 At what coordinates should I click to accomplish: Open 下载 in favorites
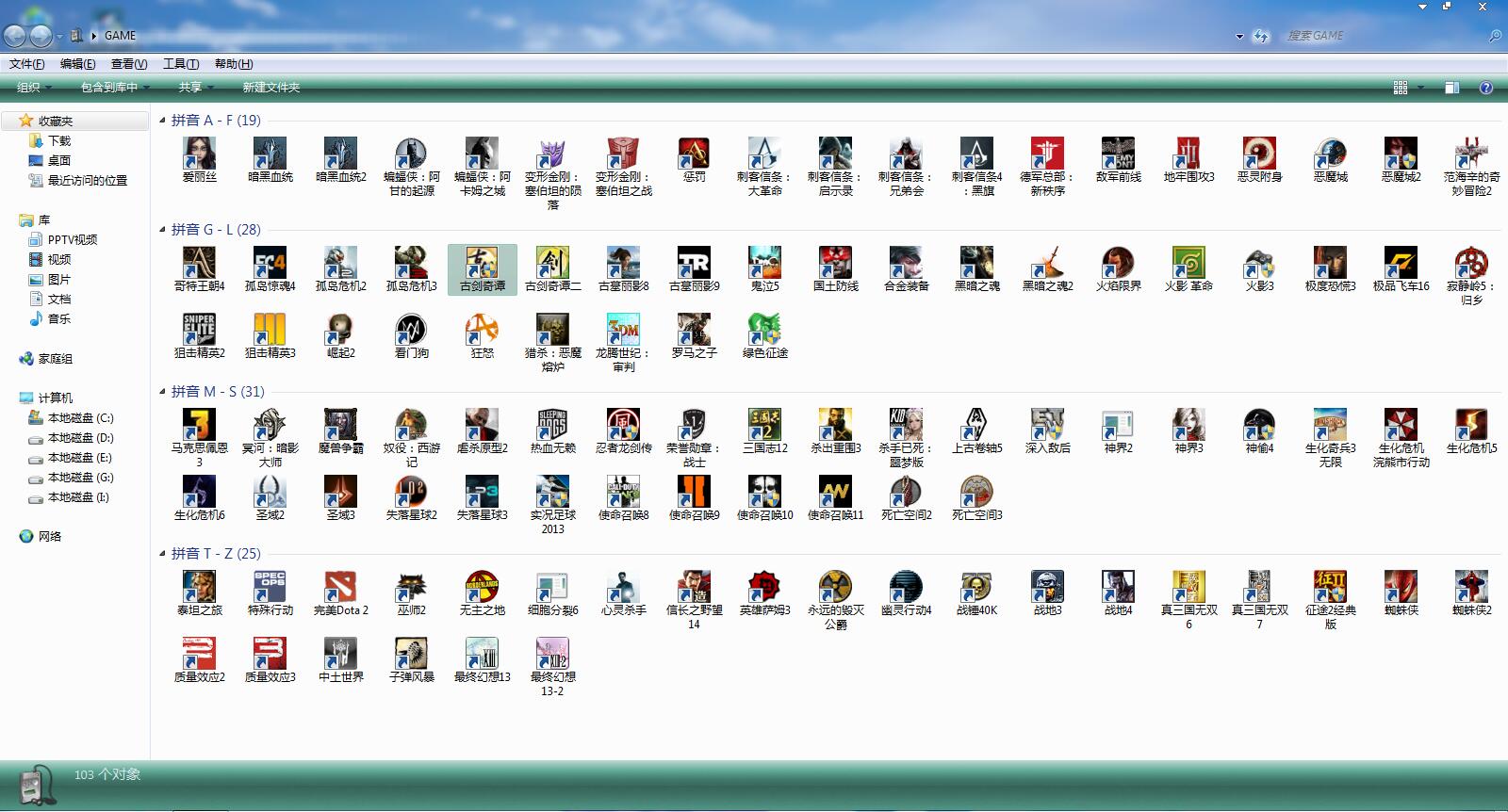point(59,140)
